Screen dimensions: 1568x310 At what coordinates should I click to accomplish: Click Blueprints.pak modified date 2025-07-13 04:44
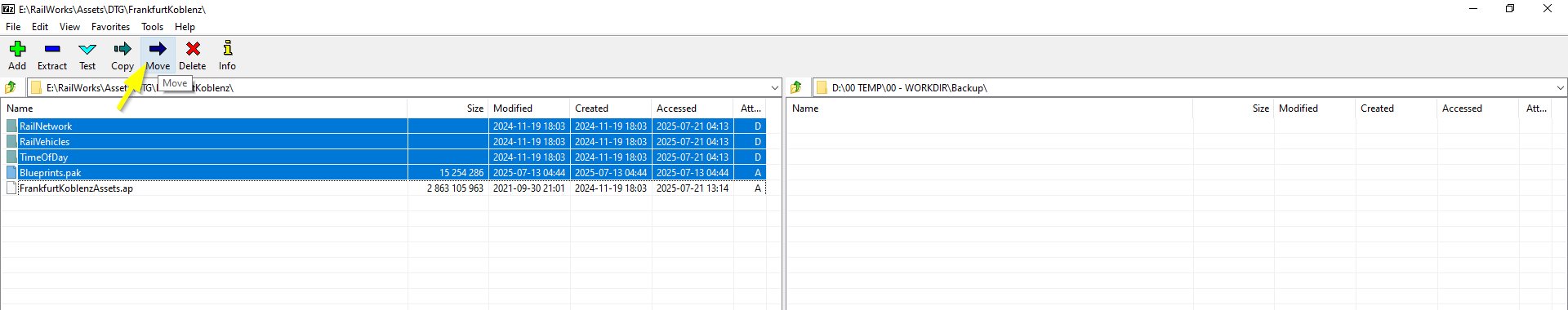pos(529,173)
